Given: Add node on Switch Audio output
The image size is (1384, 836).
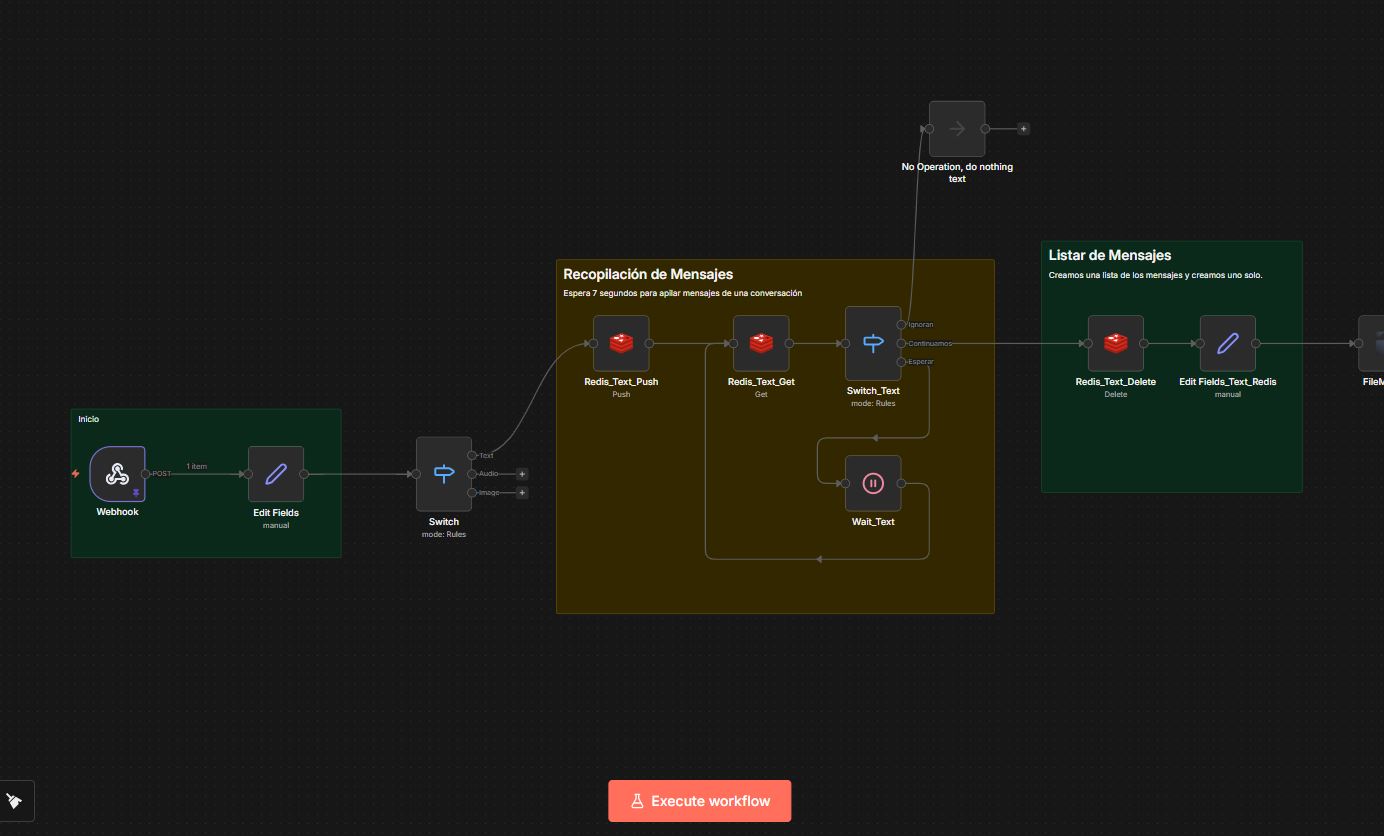Looking at the screenshot, I should pyautogui.click(x=522, y=474).
